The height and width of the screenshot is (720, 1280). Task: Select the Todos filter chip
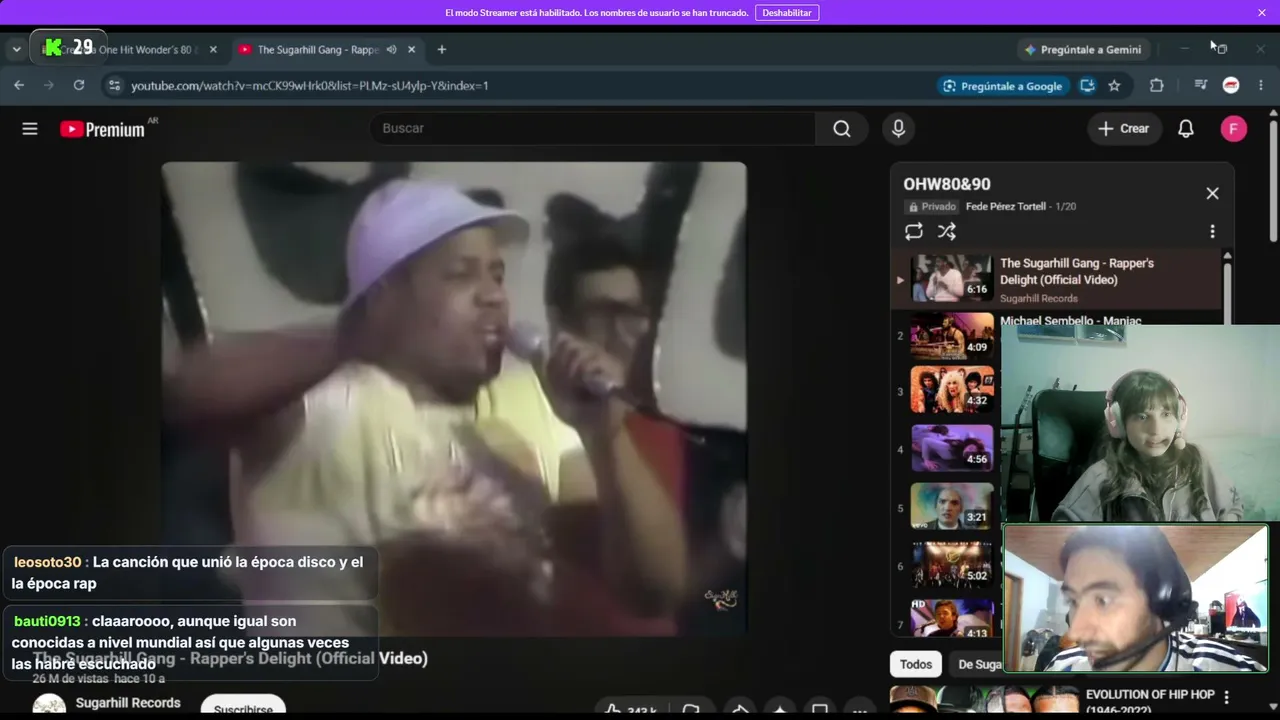916,664
